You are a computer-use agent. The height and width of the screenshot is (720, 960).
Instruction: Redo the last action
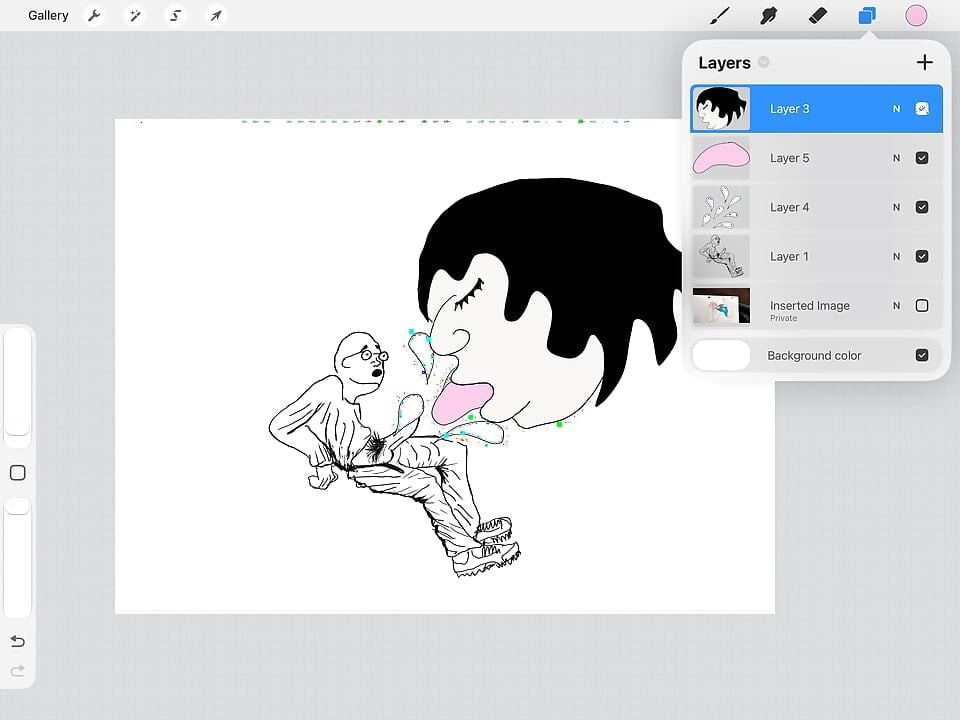click(x=18, y=670)
